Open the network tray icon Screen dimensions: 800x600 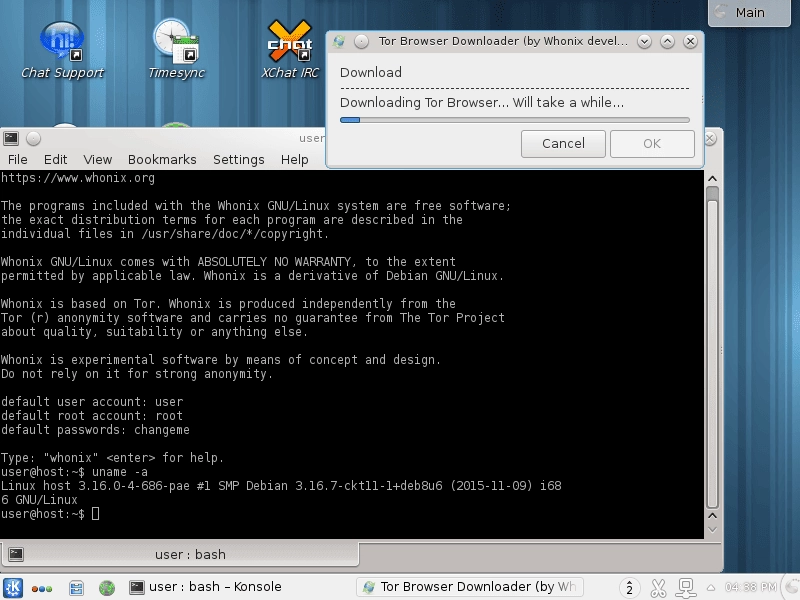(x=686, y=588)
